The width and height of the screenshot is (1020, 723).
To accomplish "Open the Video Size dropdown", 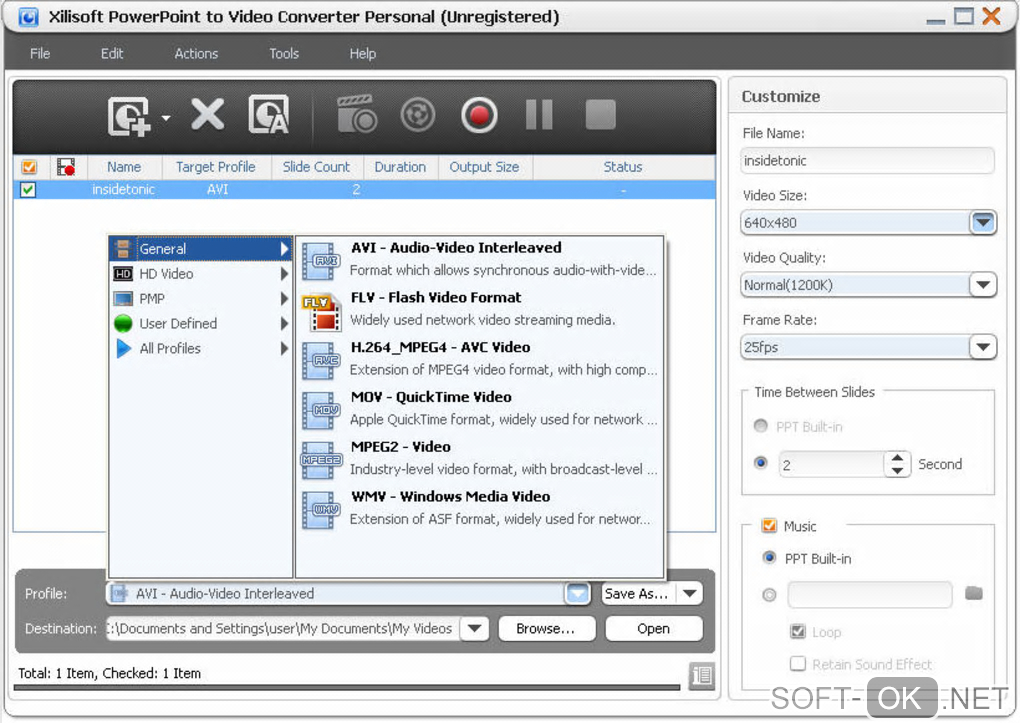I will pyautogui.click(x=983, y=223).
